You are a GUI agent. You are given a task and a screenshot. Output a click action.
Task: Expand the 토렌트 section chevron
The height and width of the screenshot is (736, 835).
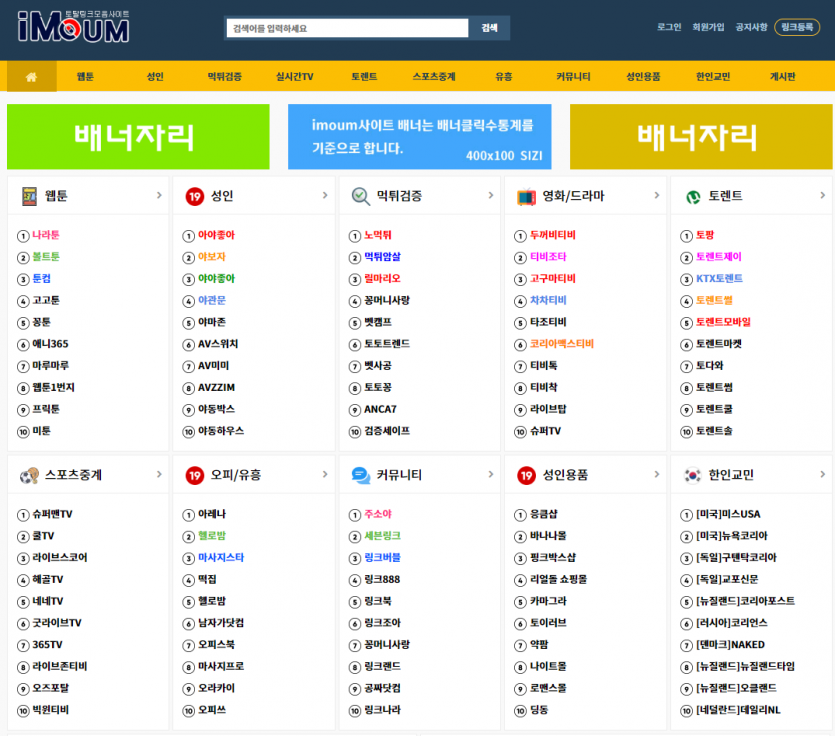click(x=822, y=195)
